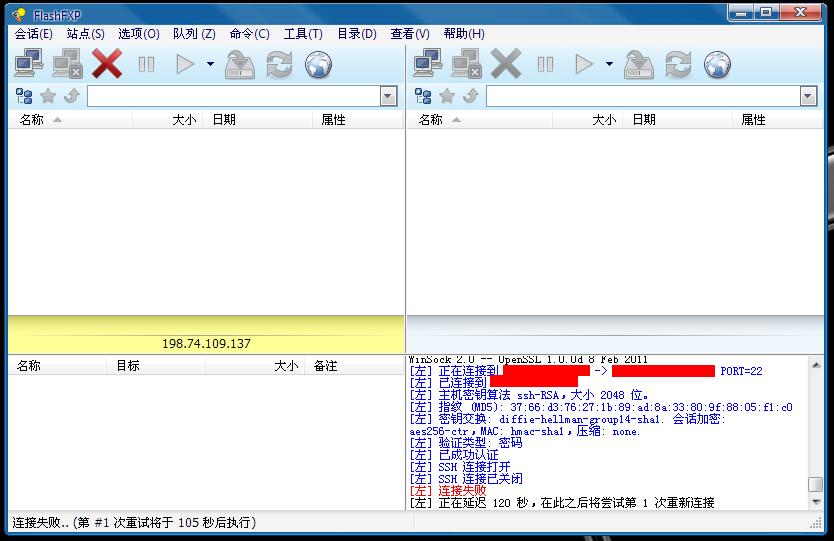Click the SSH 连接已关闭 log line
834x541 pixels.
pos(466,479)
